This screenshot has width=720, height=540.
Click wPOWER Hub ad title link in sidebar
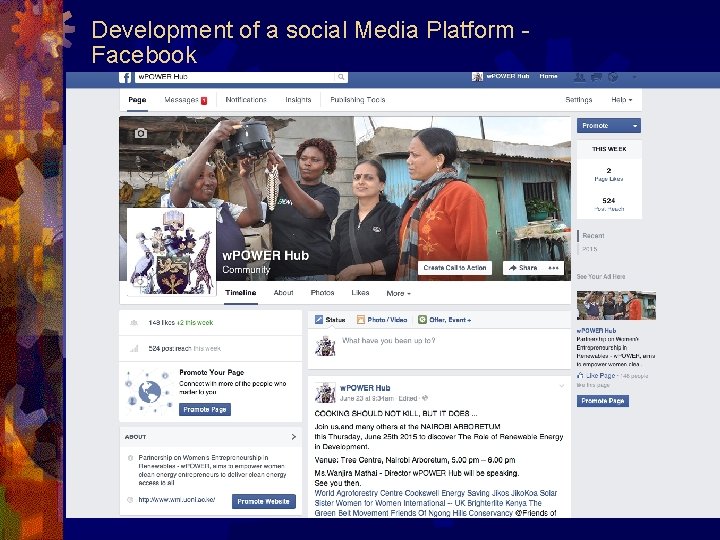coord(596,331)
